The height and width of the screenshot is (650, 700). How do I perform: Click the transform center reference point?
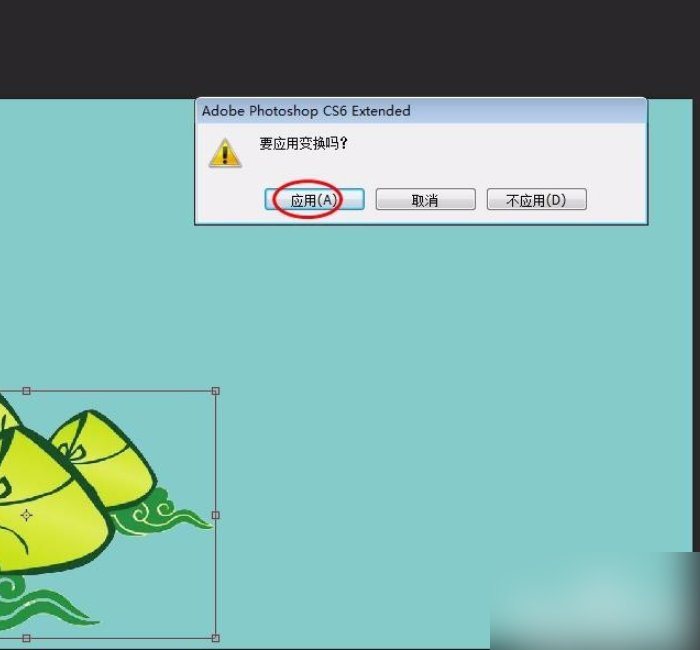(26, 516)
